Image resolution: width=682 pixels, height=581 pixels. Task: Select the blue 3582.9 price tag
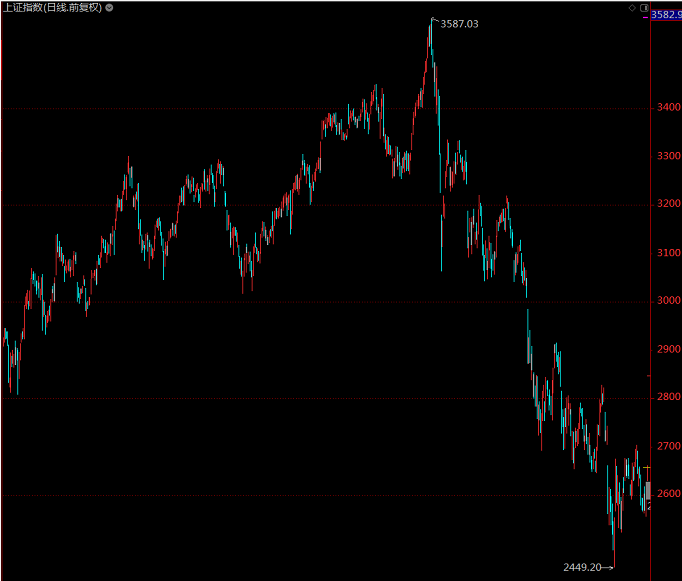tap(666, 15)
